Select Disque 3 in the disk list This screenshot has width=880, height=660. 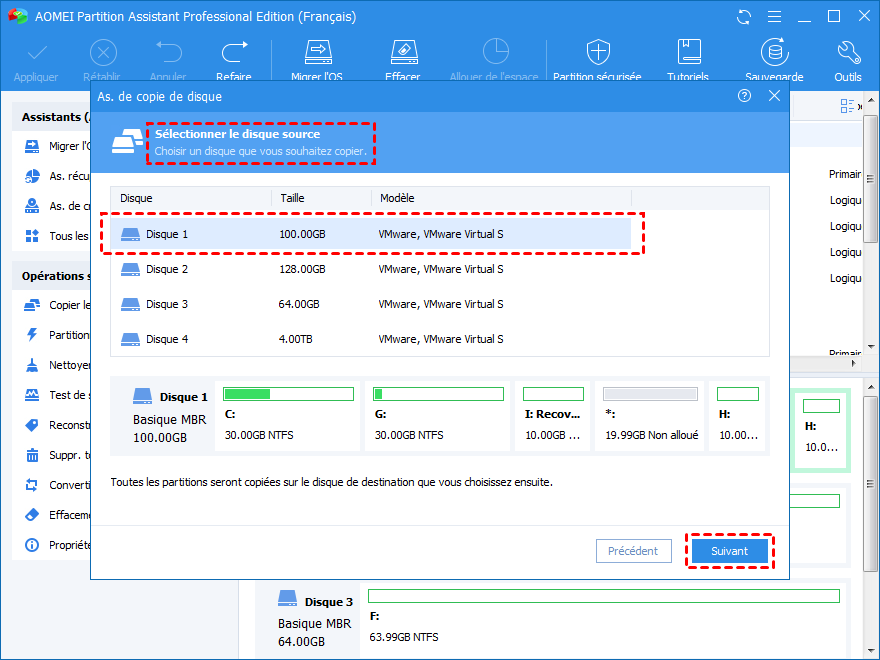pyautogui.click(x=371, y=304)
